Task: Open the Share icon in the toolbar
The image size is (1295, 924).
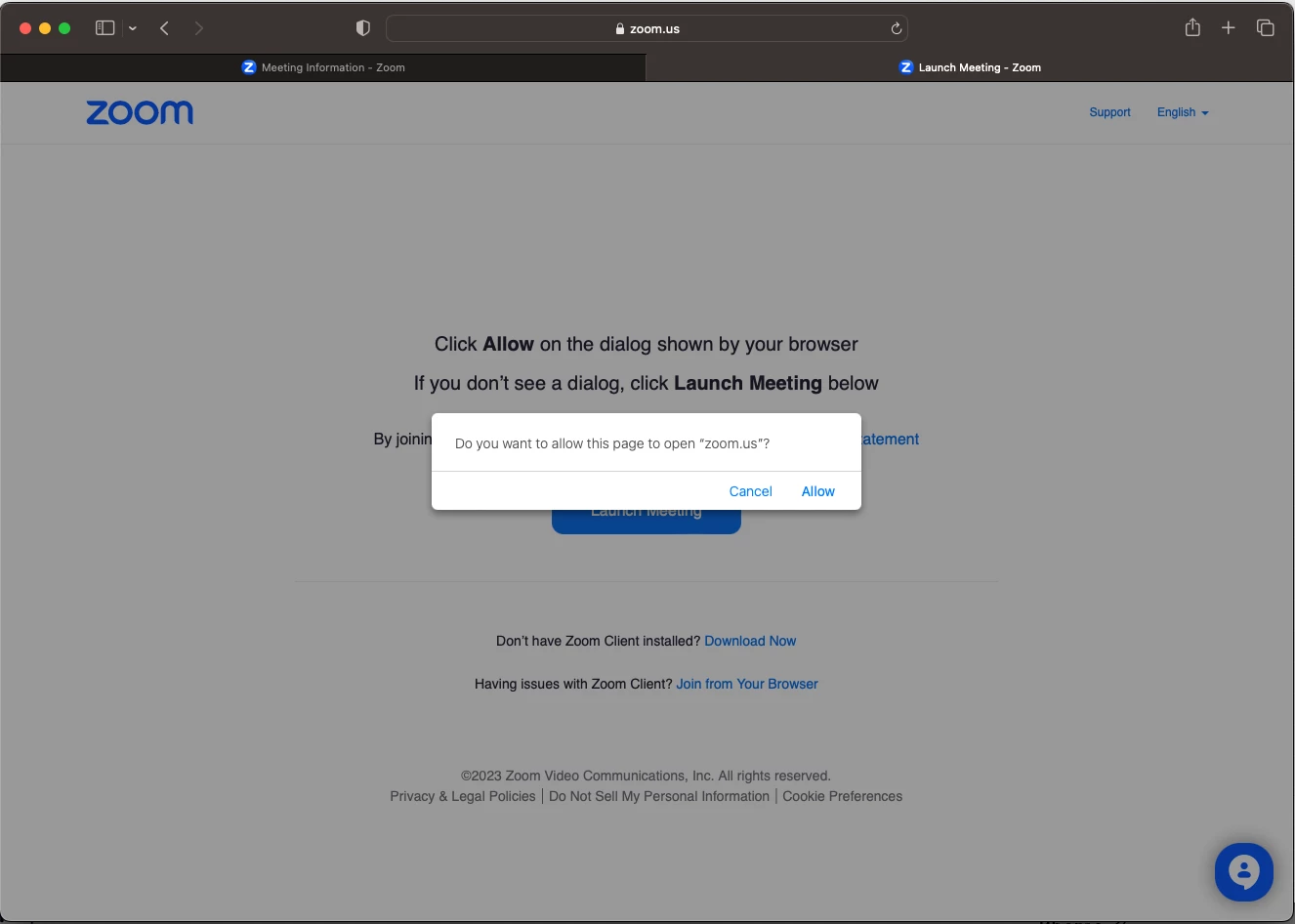Action: pos(1192,27)
